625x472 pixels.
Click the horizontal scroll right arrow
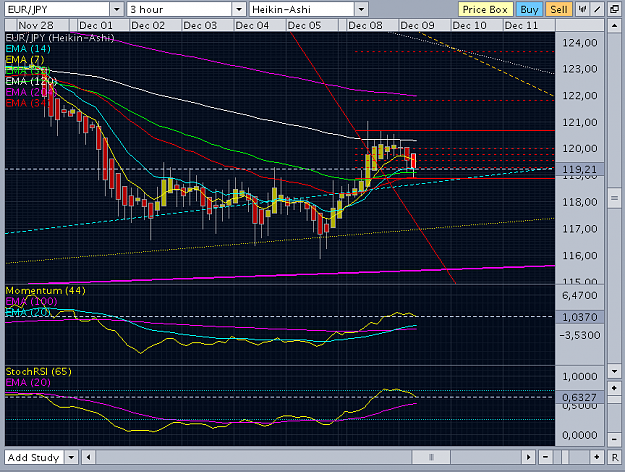coord(529,457)
